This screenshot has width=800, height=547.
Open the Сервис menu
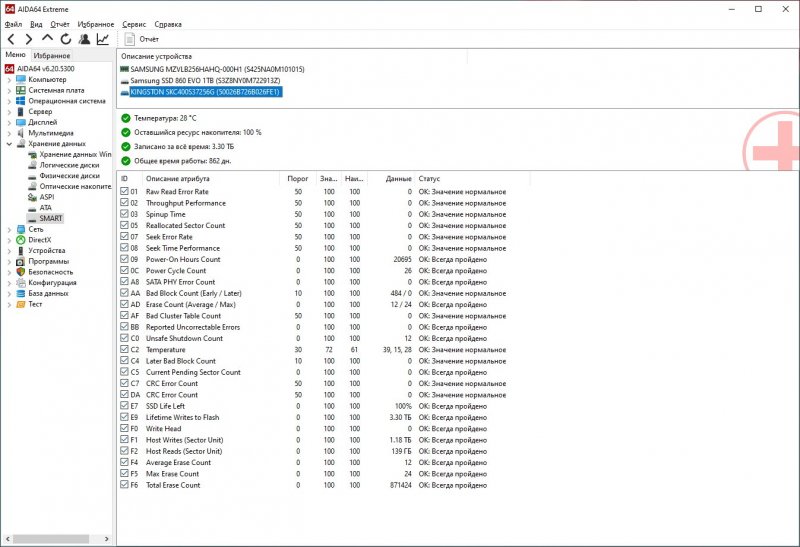(133, 22)
